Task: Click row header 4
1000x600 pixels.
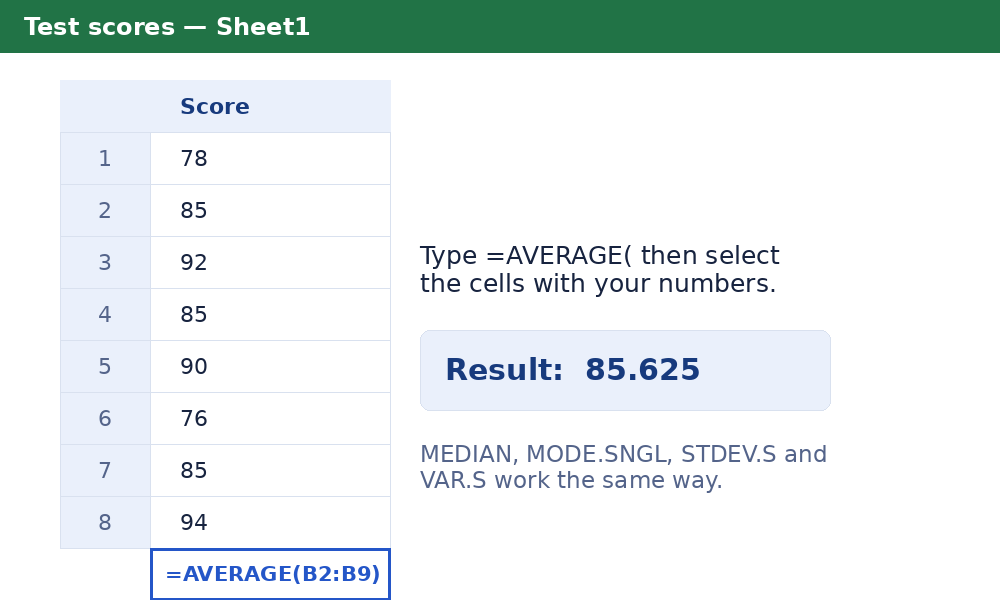Action: [105, 315]
